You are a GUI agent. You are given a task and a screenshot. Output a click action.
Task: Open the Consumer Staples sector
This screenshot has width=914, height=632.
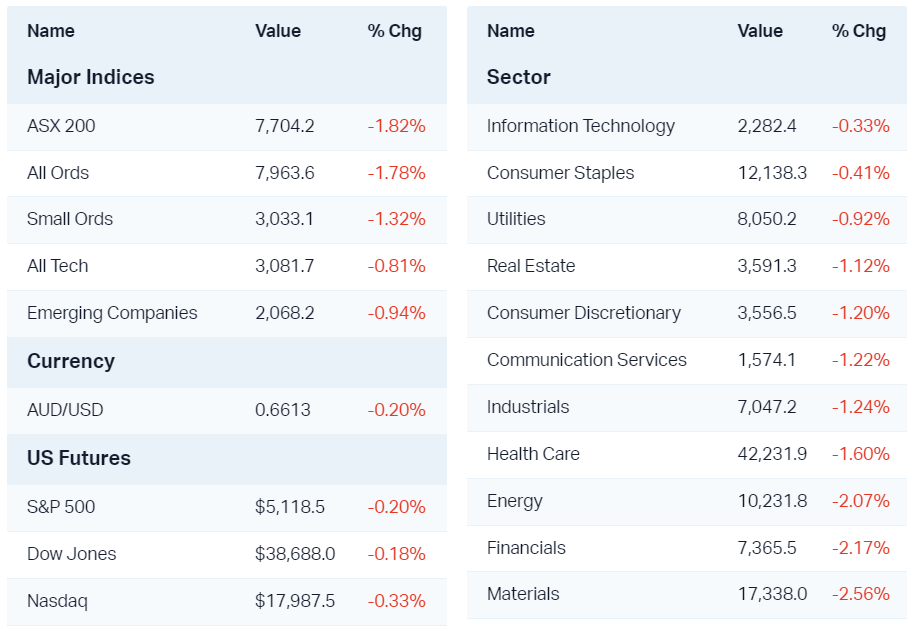coord(560,173)
